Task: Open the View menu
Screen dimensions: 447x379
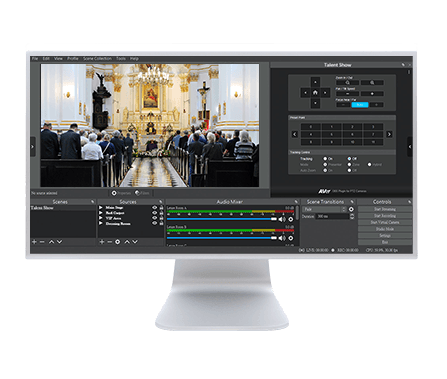Action: (58, 59)
